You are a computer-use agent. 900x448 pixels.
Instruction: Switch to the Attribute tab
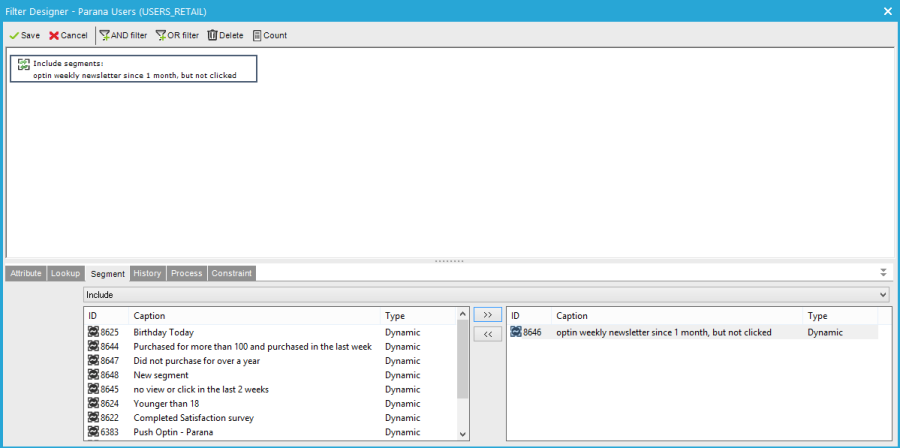coord(26,273)
